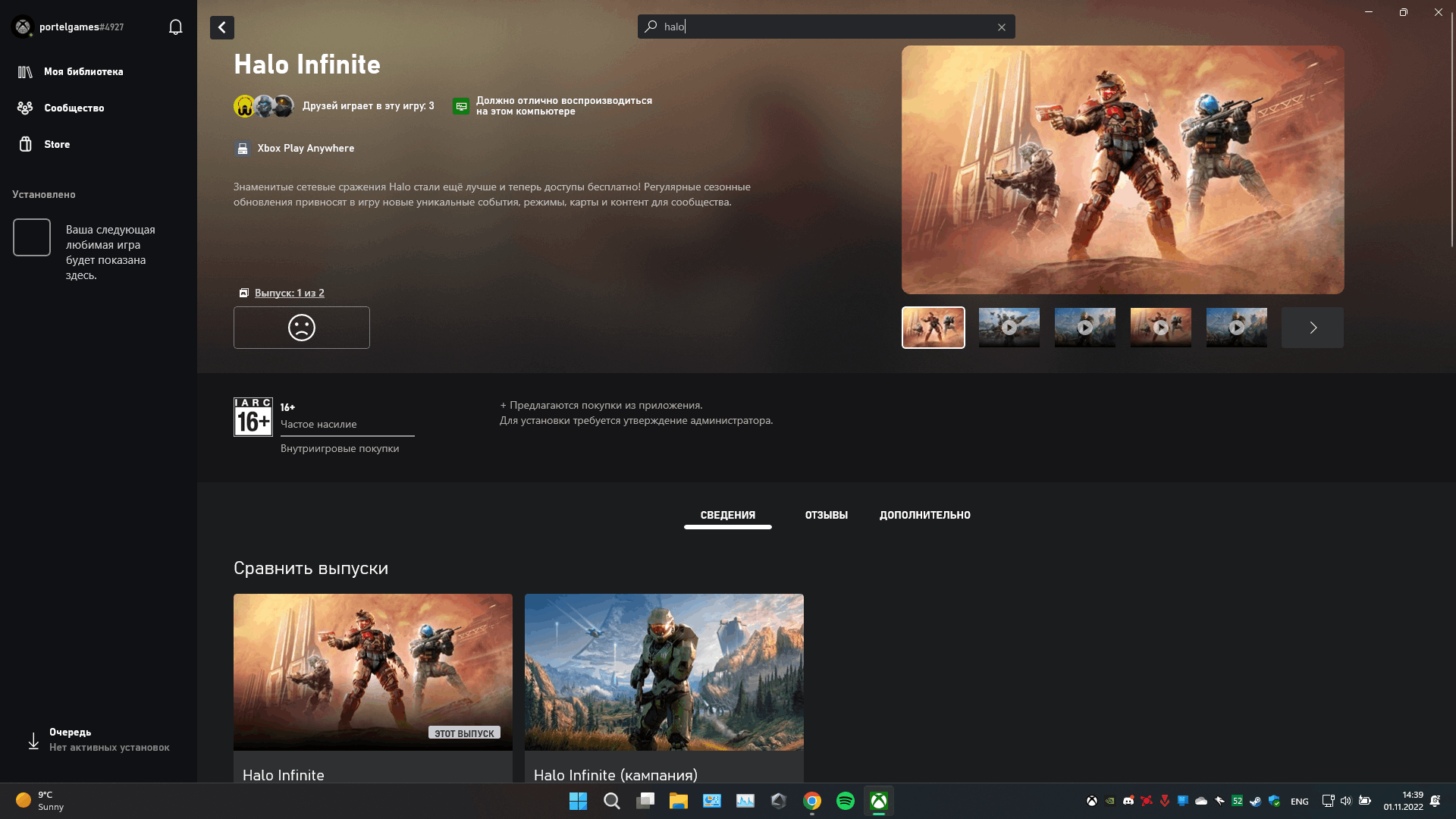Open File Explorer from taskbar
The width and height of the screenshot is (1456, 819).
[x=678, y=801]
